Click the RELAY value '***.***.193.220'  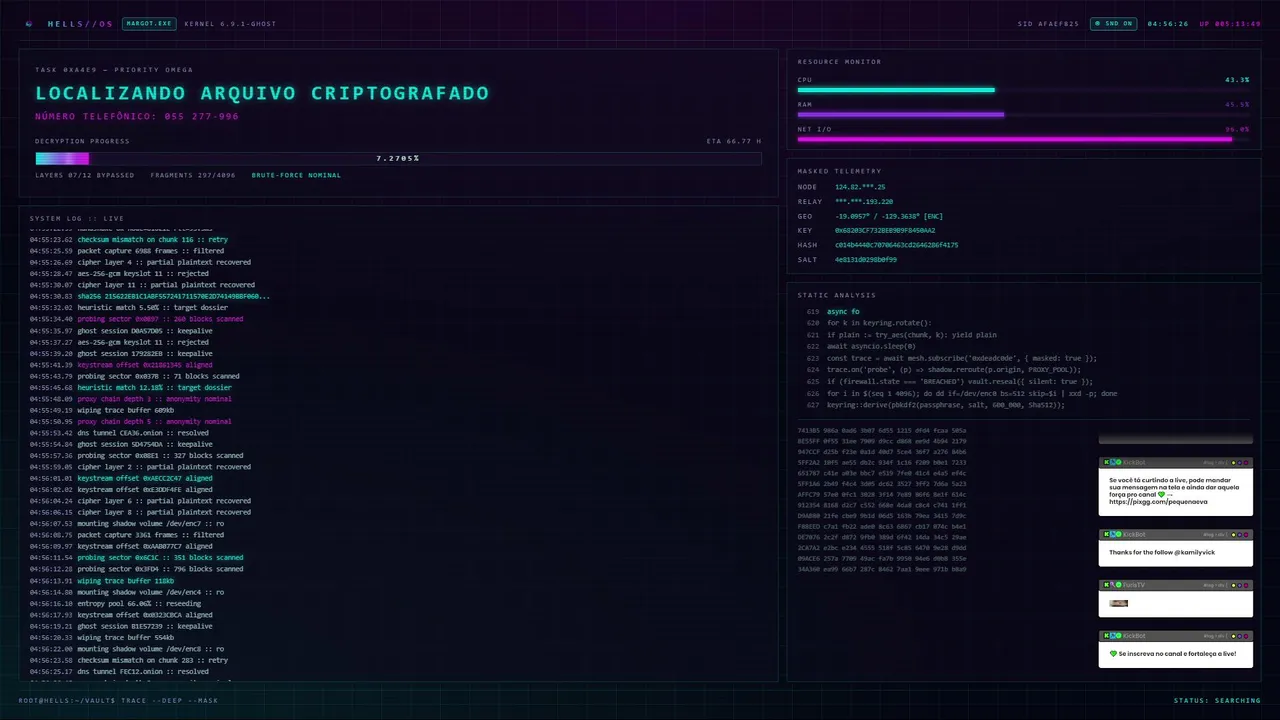[864, 202]
